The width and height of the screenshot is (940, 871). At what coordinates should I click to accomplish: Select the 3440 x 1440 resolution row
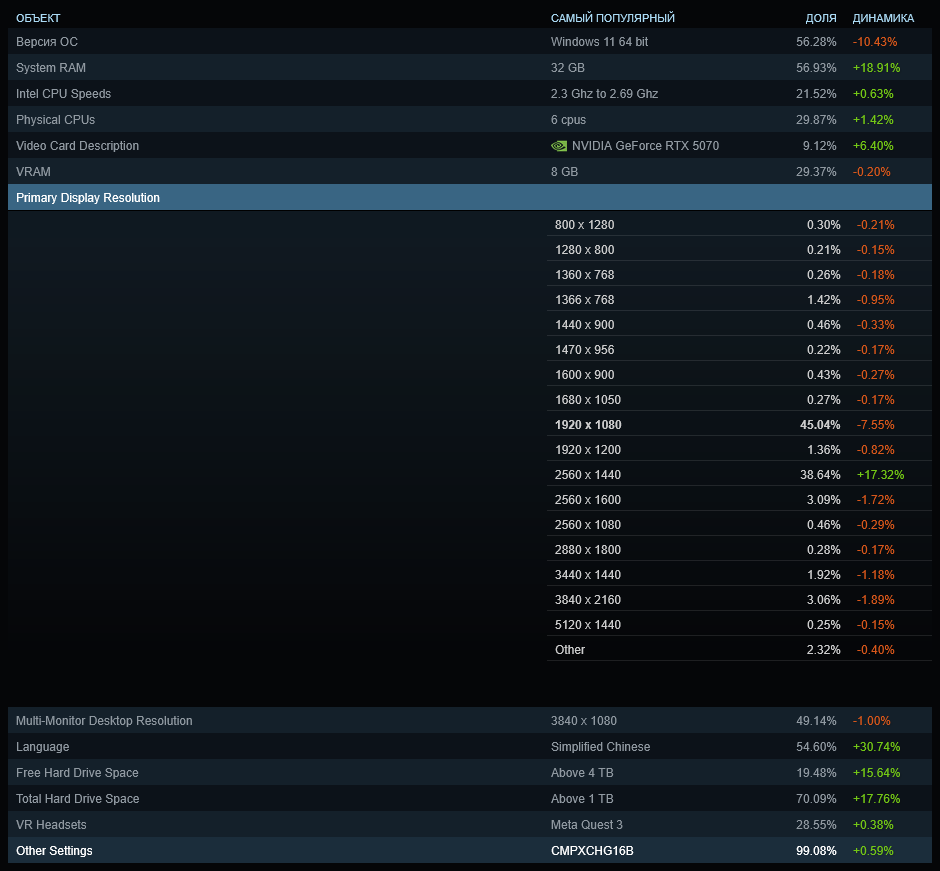(x=739, y=574)
